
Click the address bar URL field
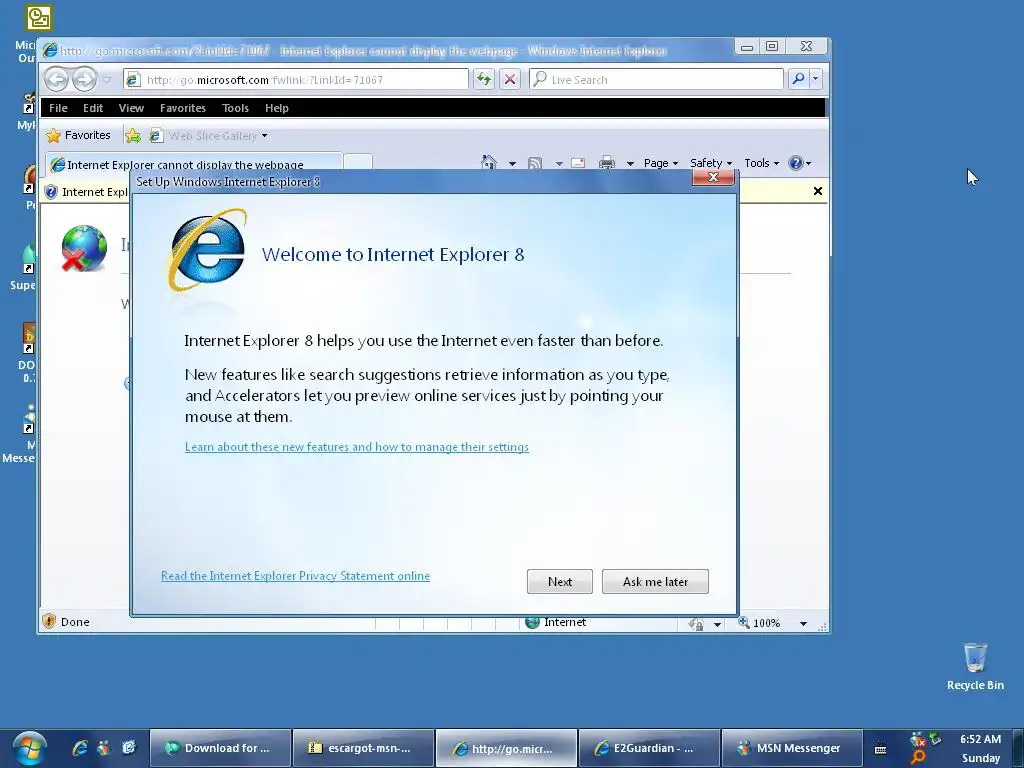click(x=296, y=80)
